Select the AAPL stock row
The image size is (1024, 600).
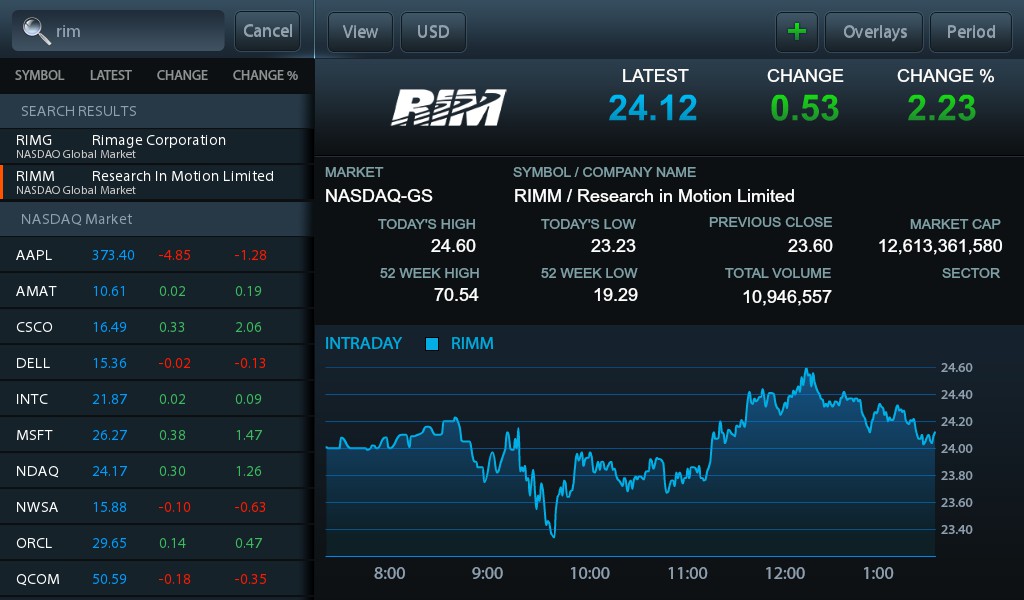tap(157, 255)
